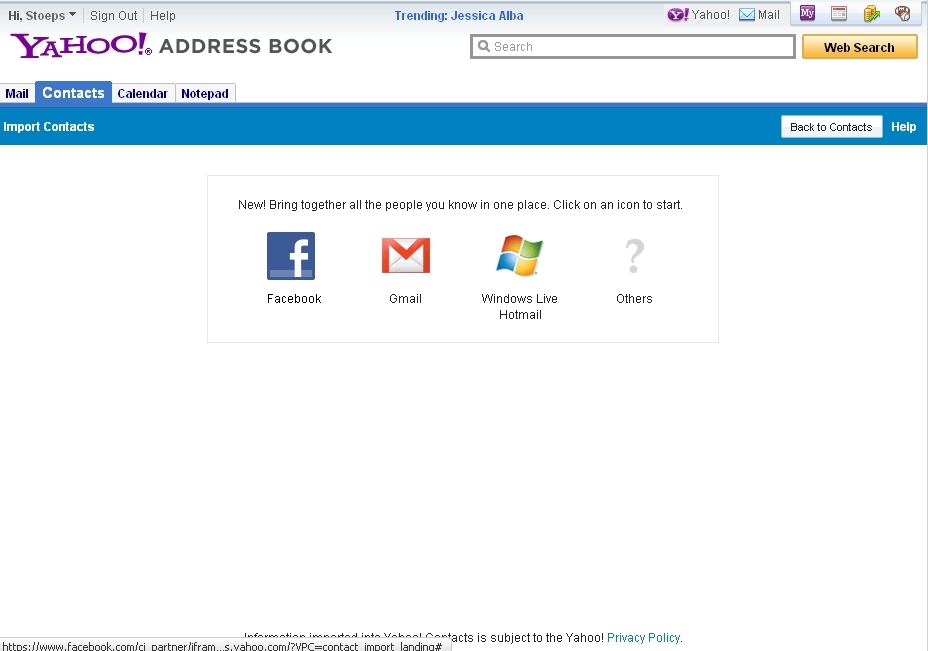Open the News icon in top bar
The width and height of the screenshot is (928, 651).
(839, 14)
